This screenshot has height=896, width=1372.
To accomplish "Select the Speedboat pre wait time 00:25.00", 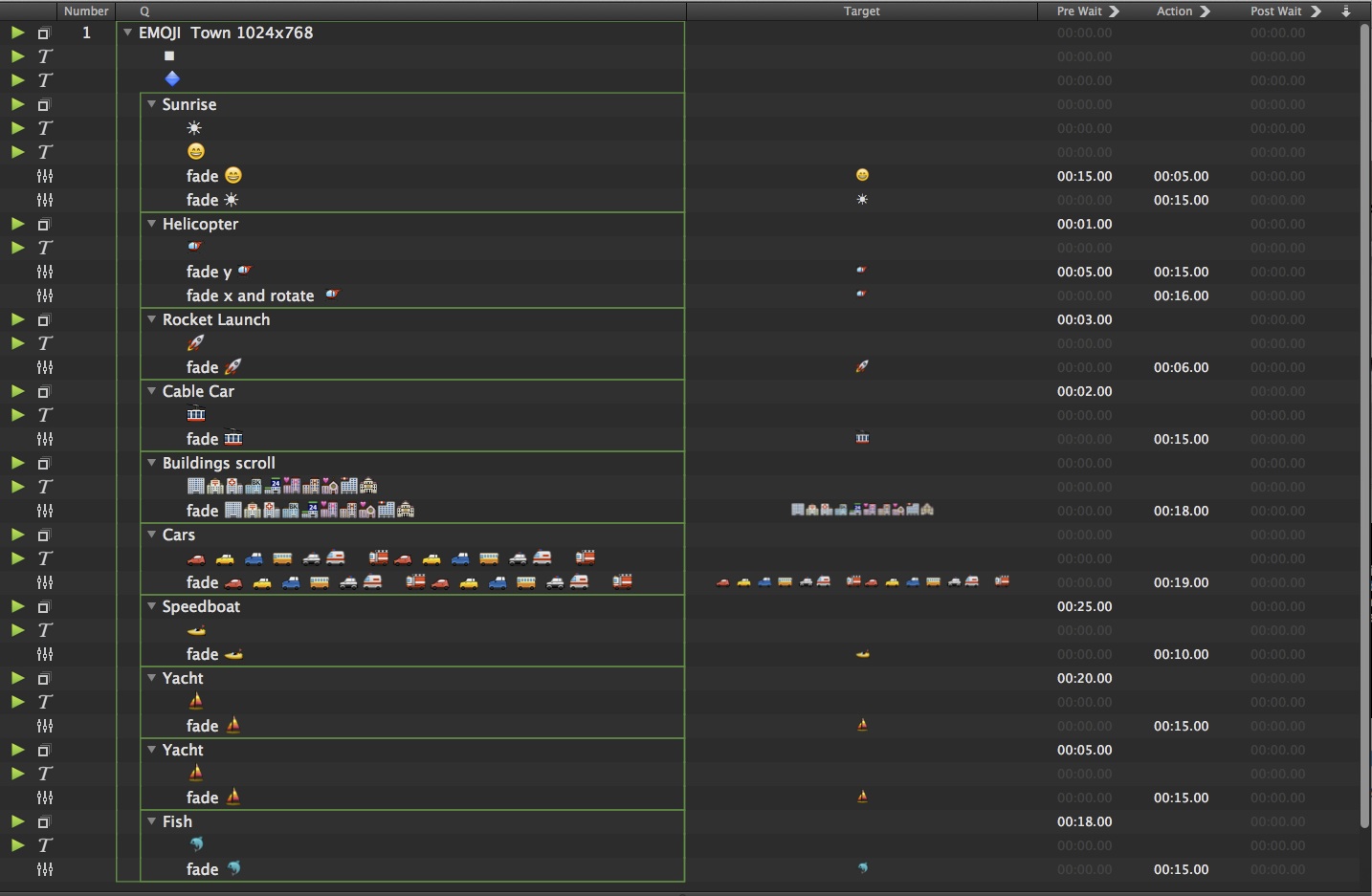I will (x=1084, y=606).
